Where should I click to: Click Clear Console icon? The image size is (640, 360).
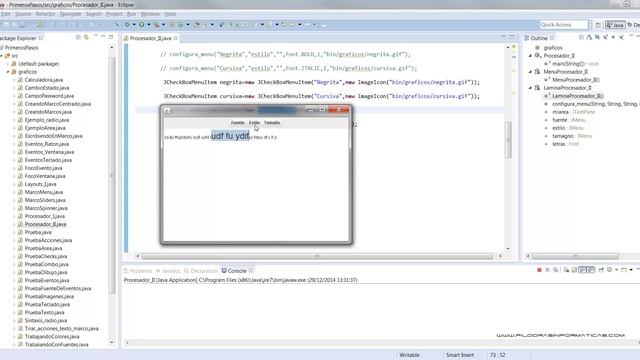pyautogui.click(x=566, y=270)
